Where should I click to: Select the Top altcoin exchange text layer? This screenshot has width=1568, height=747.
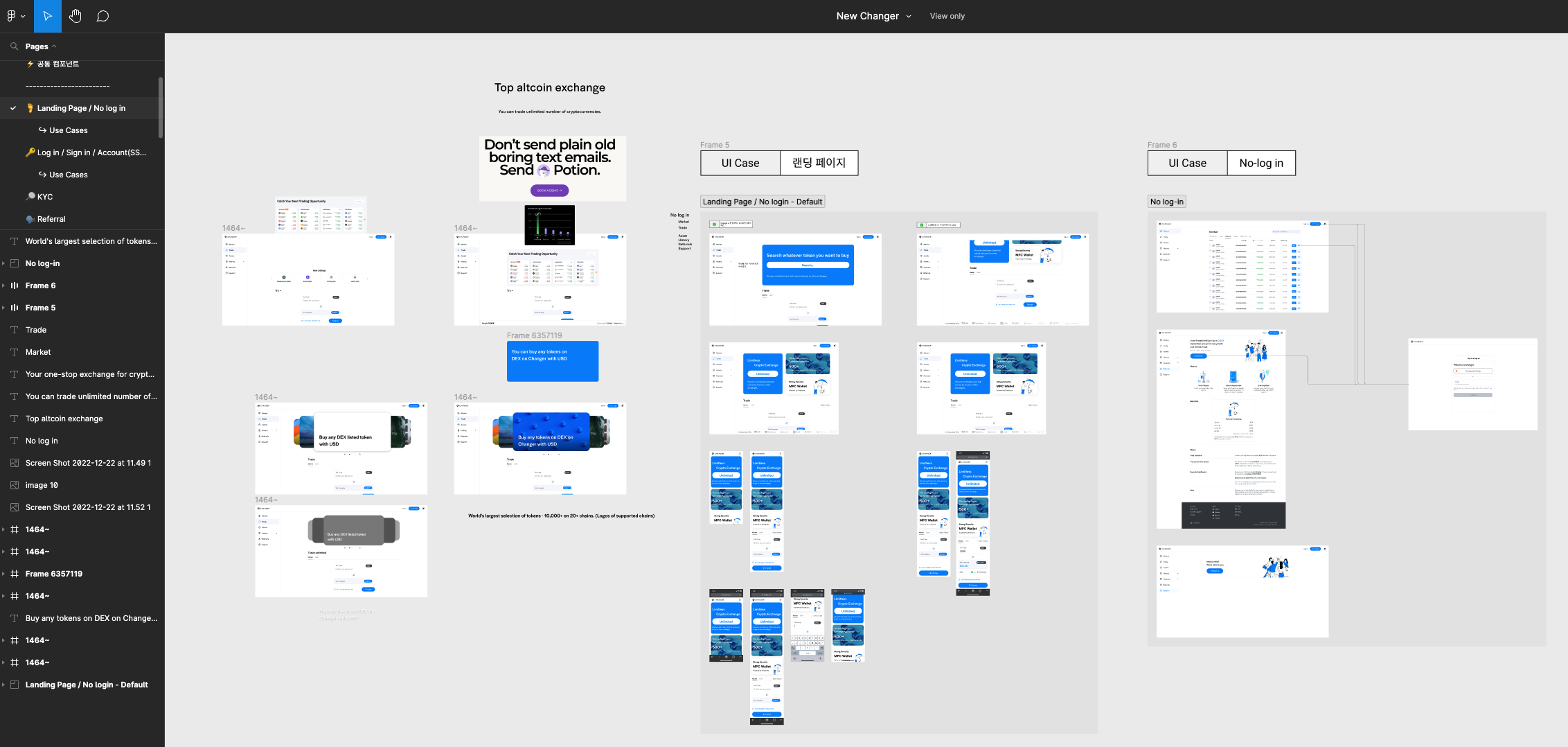64,419
